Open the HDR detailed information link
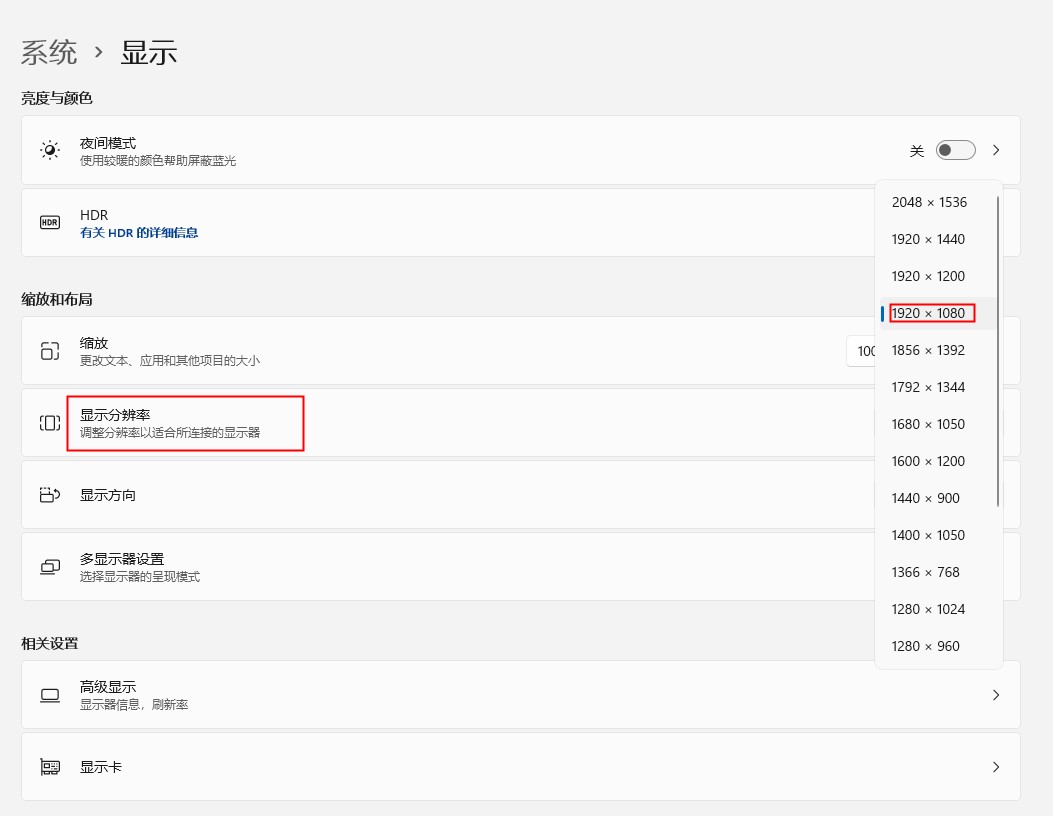Screen dimensions: 1053x816 pyautogui.click(x=139, y=233)
